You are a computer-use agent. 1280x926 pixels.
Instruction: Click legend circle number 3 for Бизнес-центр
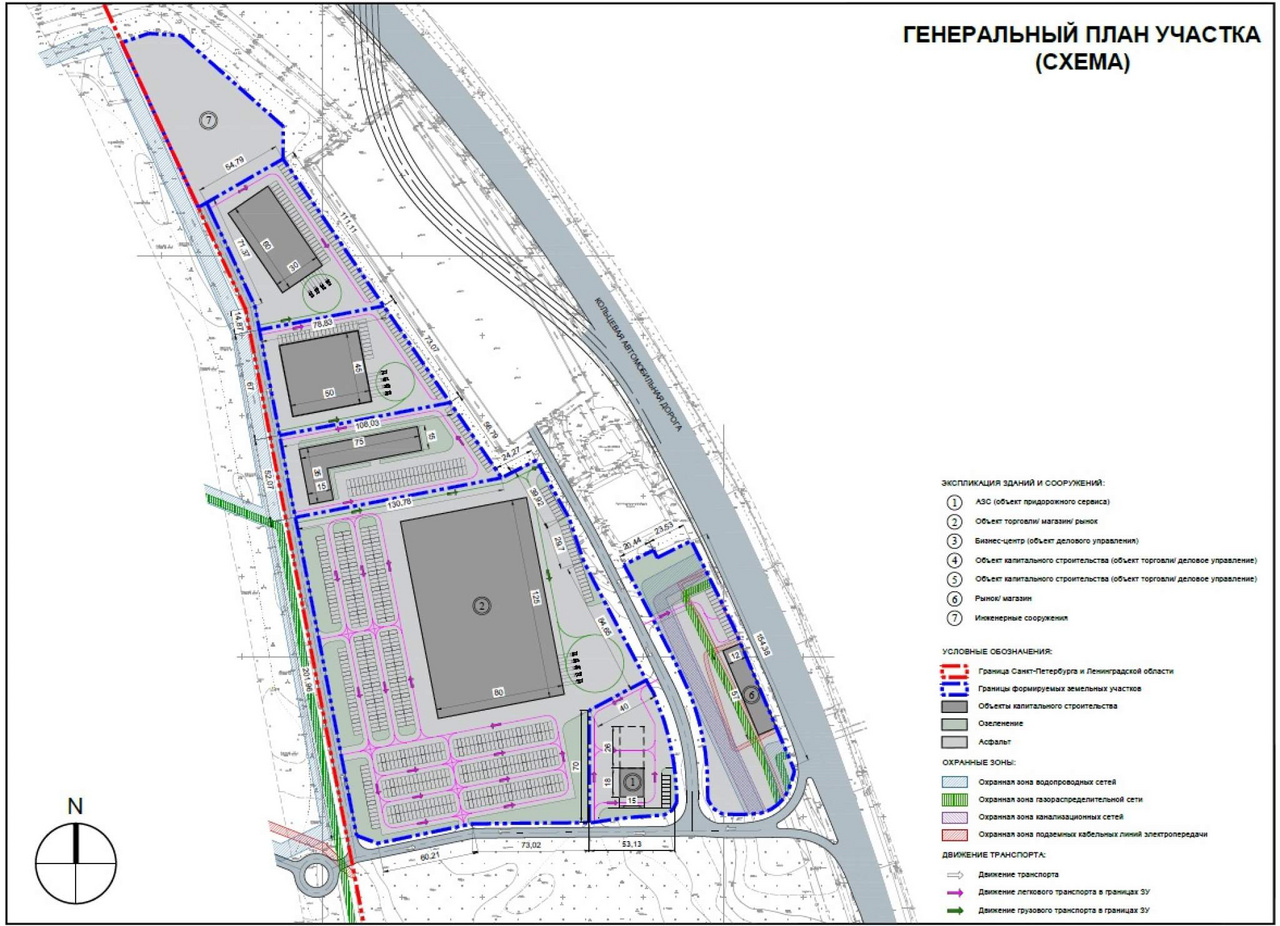[953, 540]
